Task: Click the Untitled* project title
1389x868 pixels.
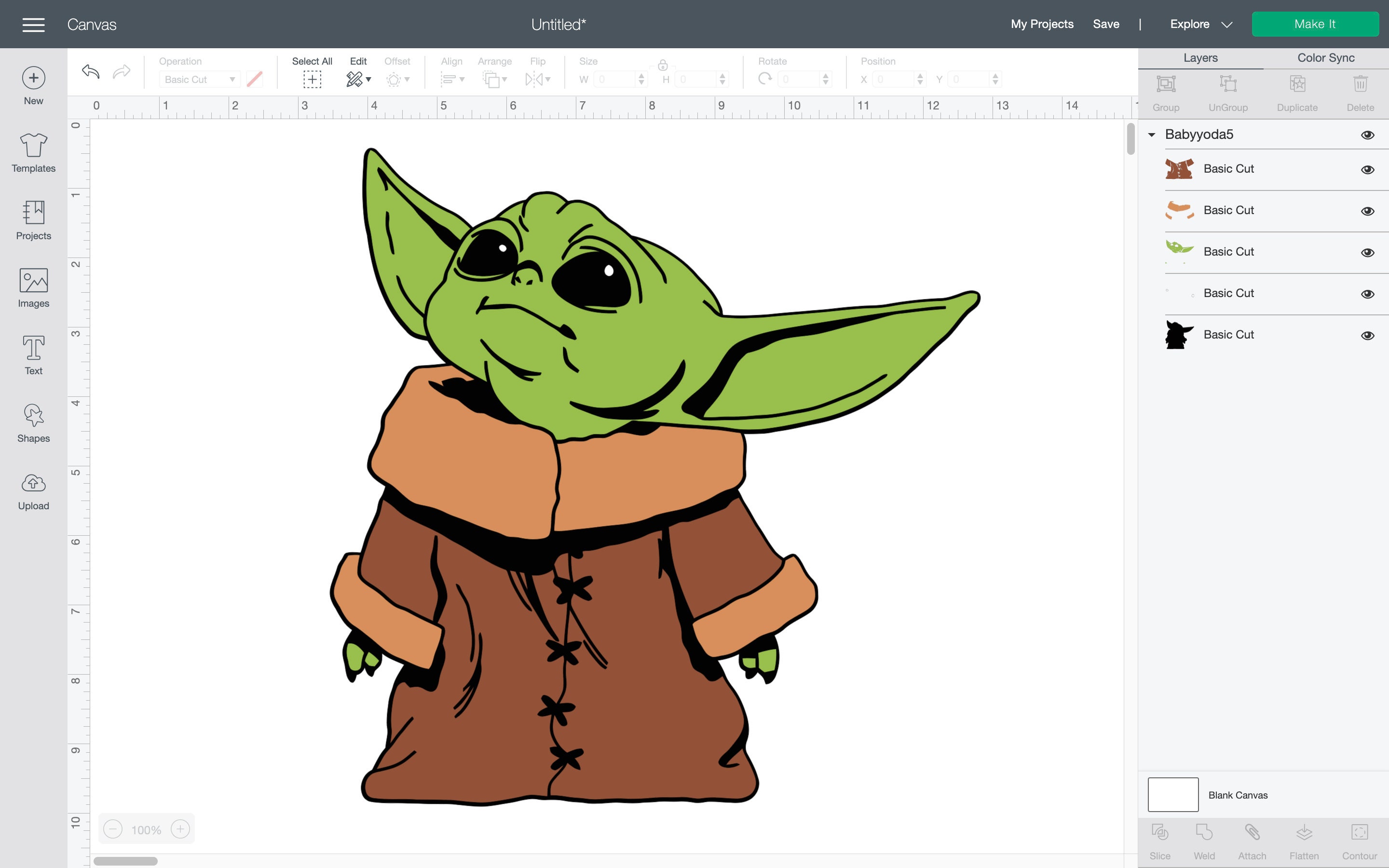Action: click(x=558, y=24)
